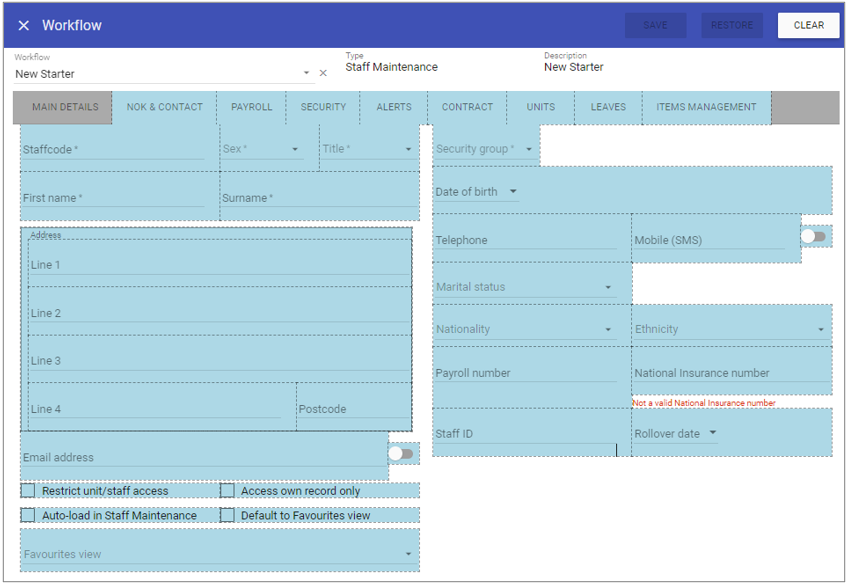The image size is (851, 585).
Task: Check Access own record only
Action: [x=228, y=491]
